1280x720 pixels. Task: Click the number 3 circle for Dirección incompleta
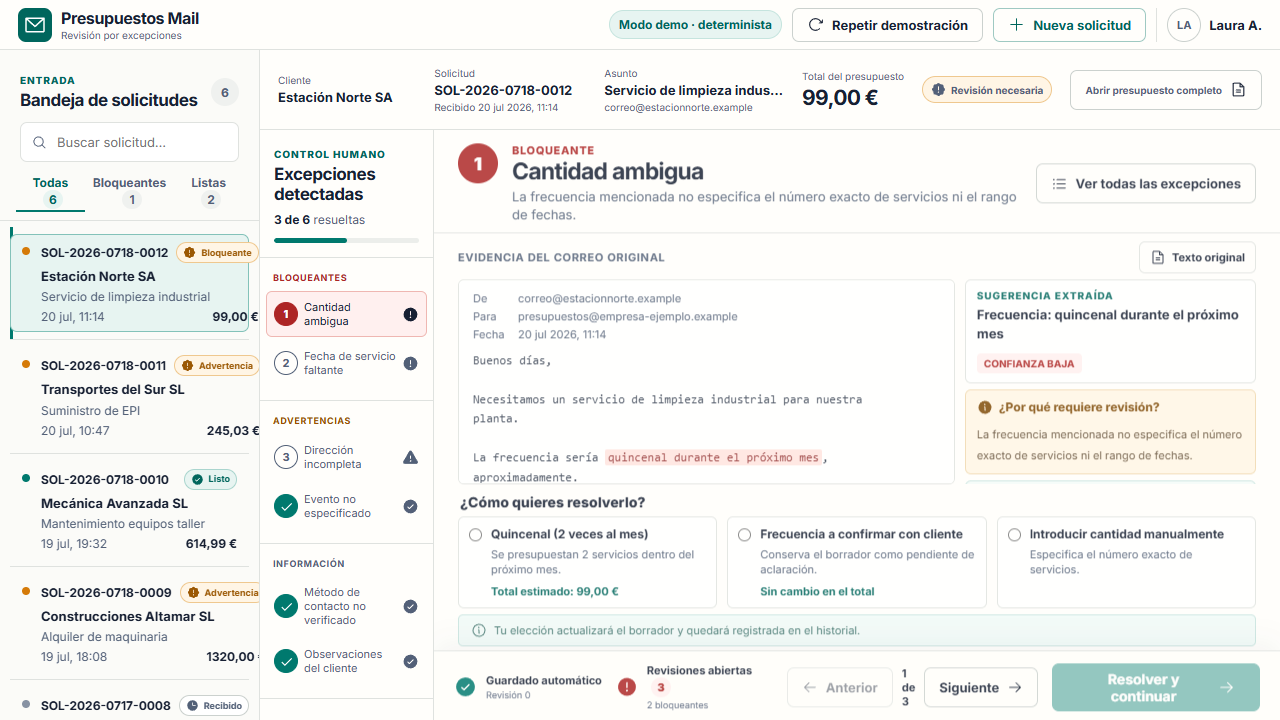pyautogui.click(x=286, y=457)
